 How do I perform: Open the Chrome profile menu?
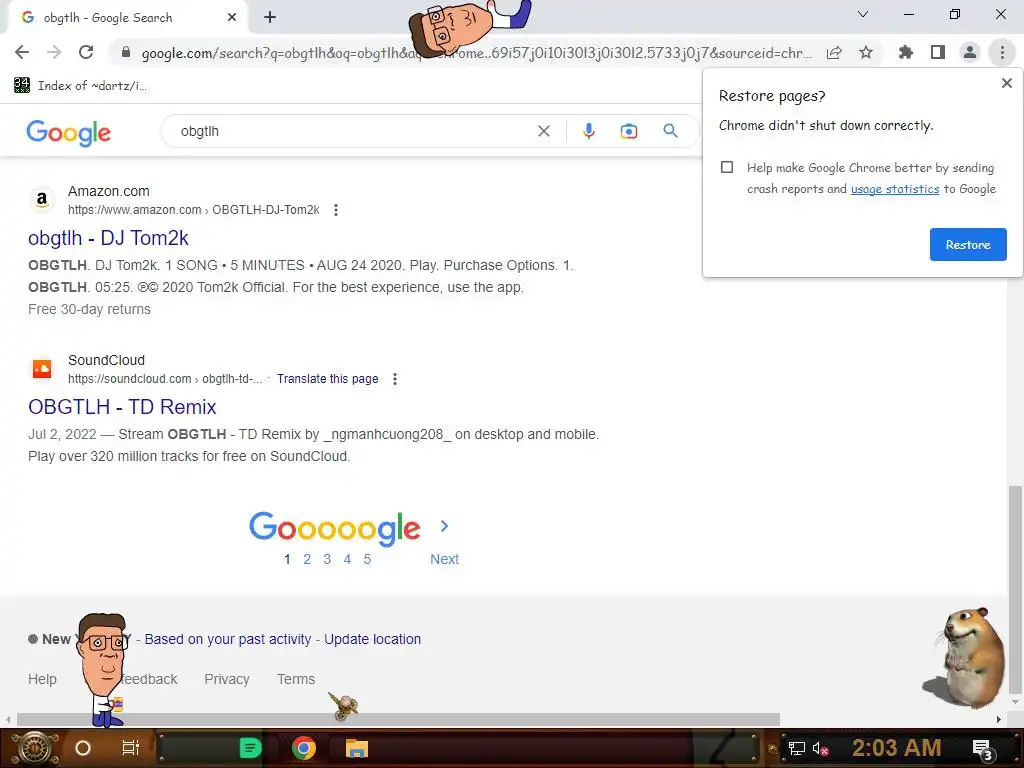[970, 52]
